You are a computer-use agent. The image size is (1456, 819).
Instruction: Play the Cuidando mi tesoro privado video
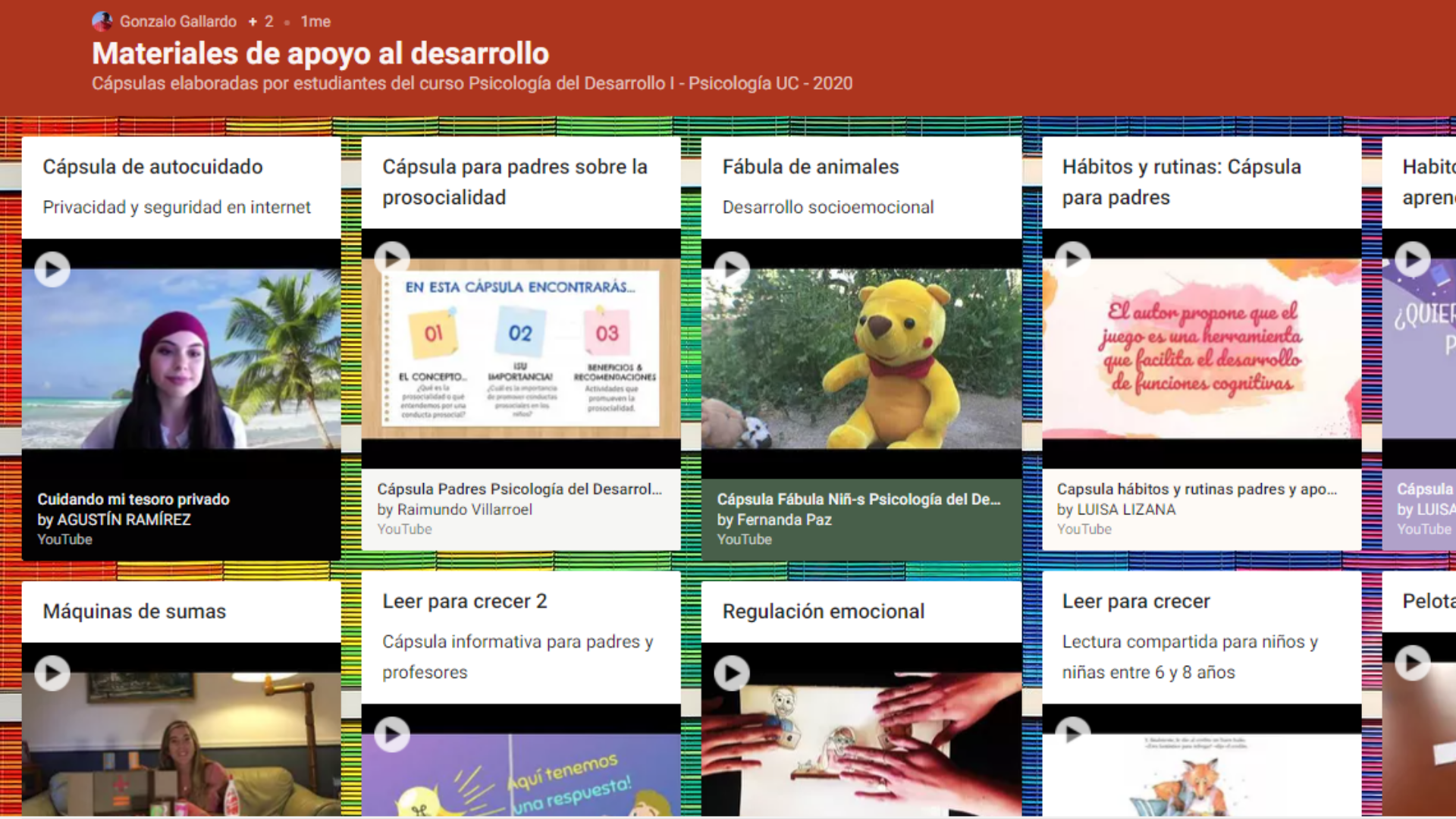coord(52,268)
